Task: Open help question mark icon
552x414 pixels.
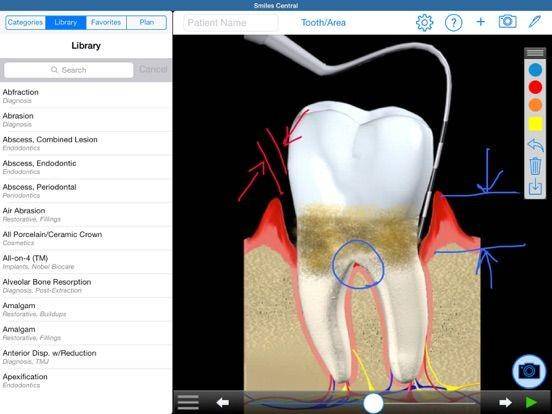Action: [453, 23]
